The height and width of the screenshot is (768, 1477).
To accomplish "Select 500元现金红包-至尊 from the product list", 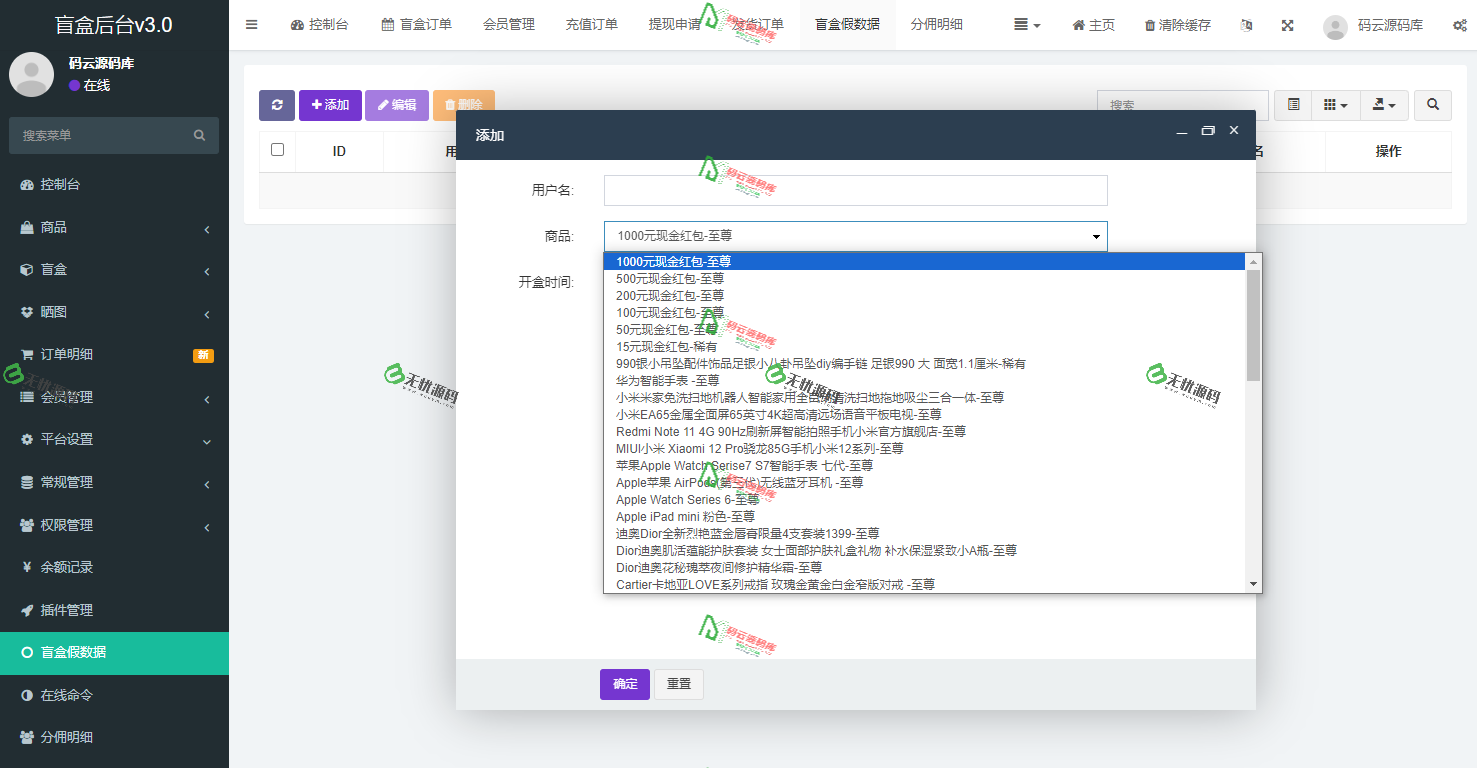I will (x=671, y=278).
